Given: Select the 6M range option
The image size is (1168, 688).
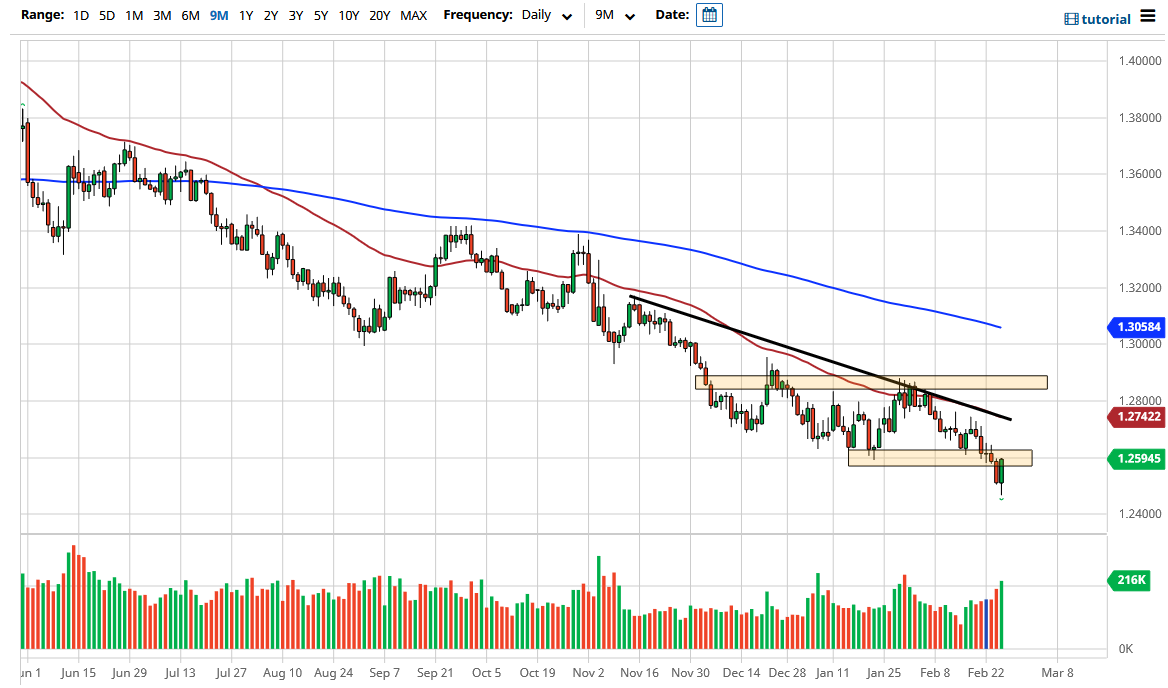Looking at the screenshot, I should 190,16.
